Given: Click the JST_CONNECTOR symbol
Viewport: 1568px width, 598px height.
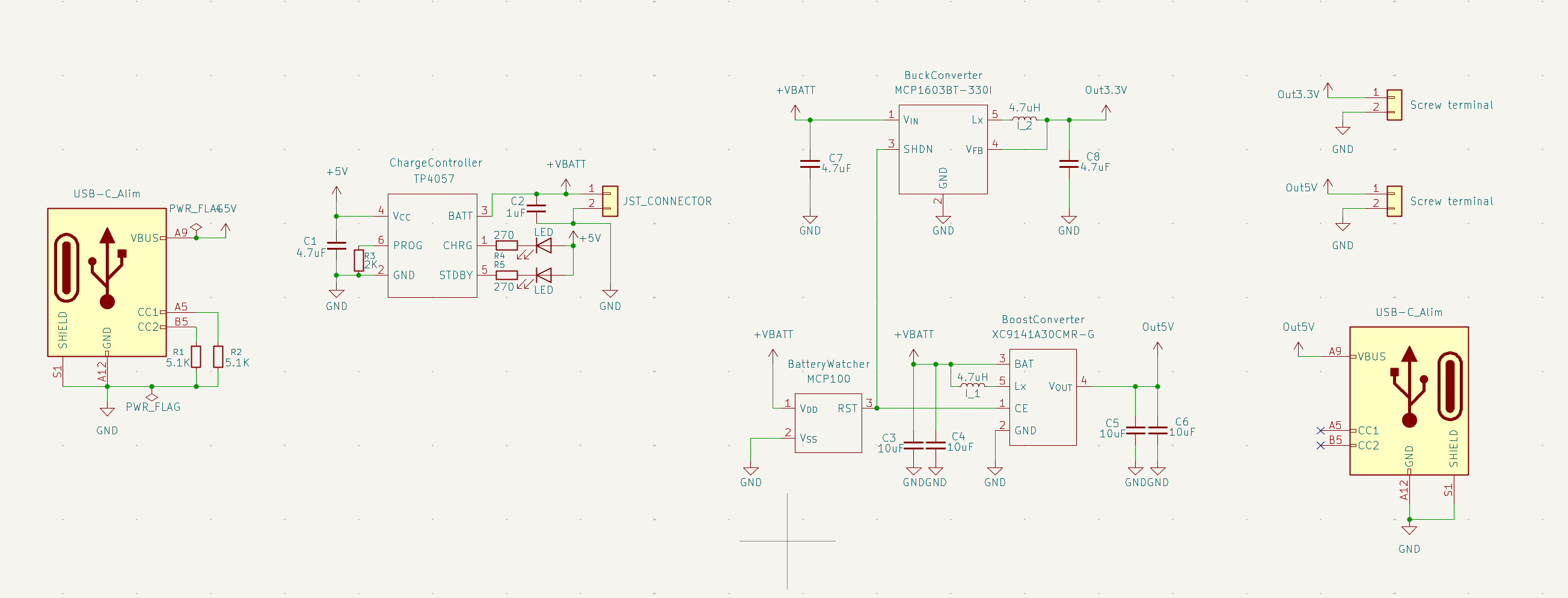Looking at the screenshot, I should [x=610, y=202].
